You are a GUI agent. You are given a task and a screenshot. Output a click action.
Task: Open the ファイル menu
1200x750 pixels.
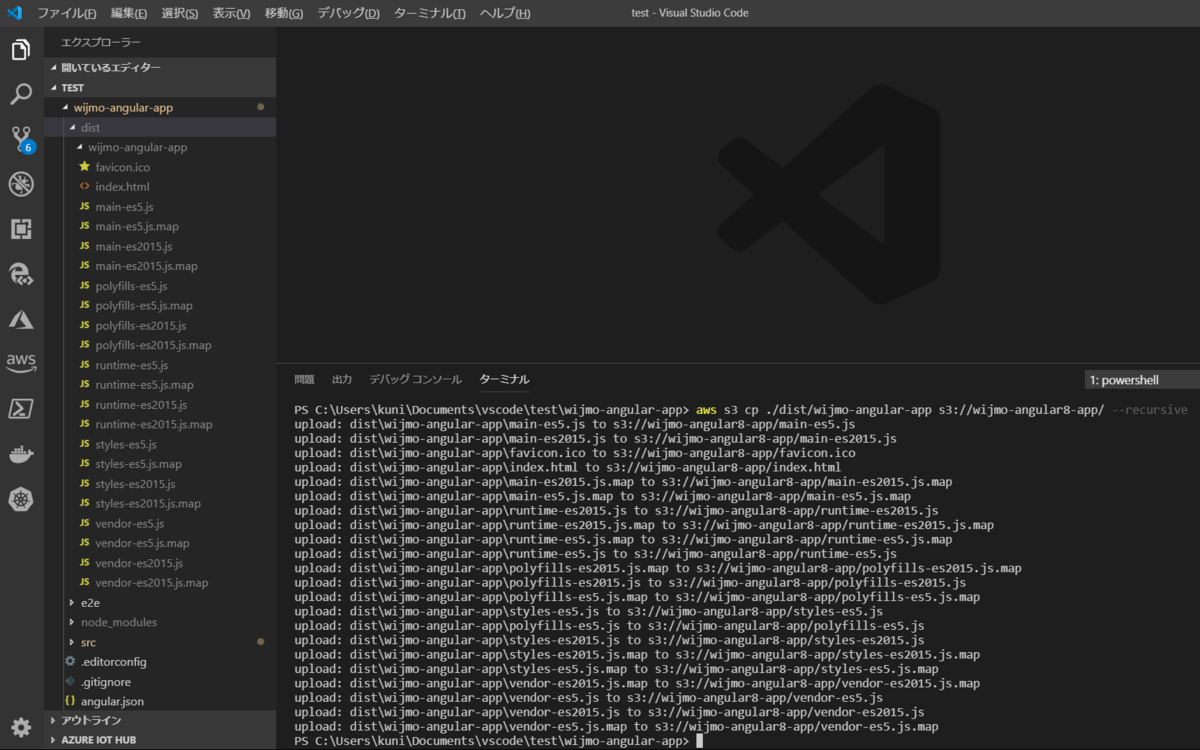coord(67,13)
